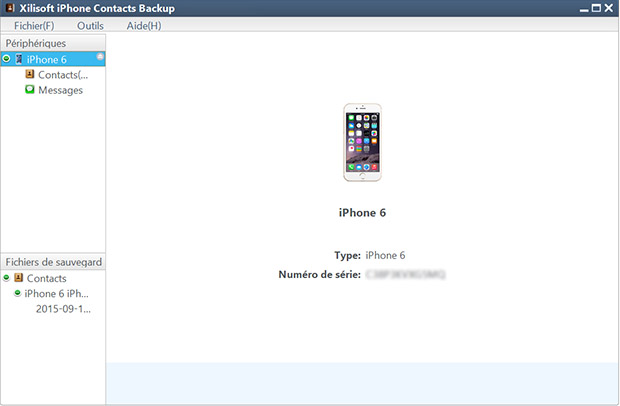
Task: Open the Outils menu
Action: 90,26
